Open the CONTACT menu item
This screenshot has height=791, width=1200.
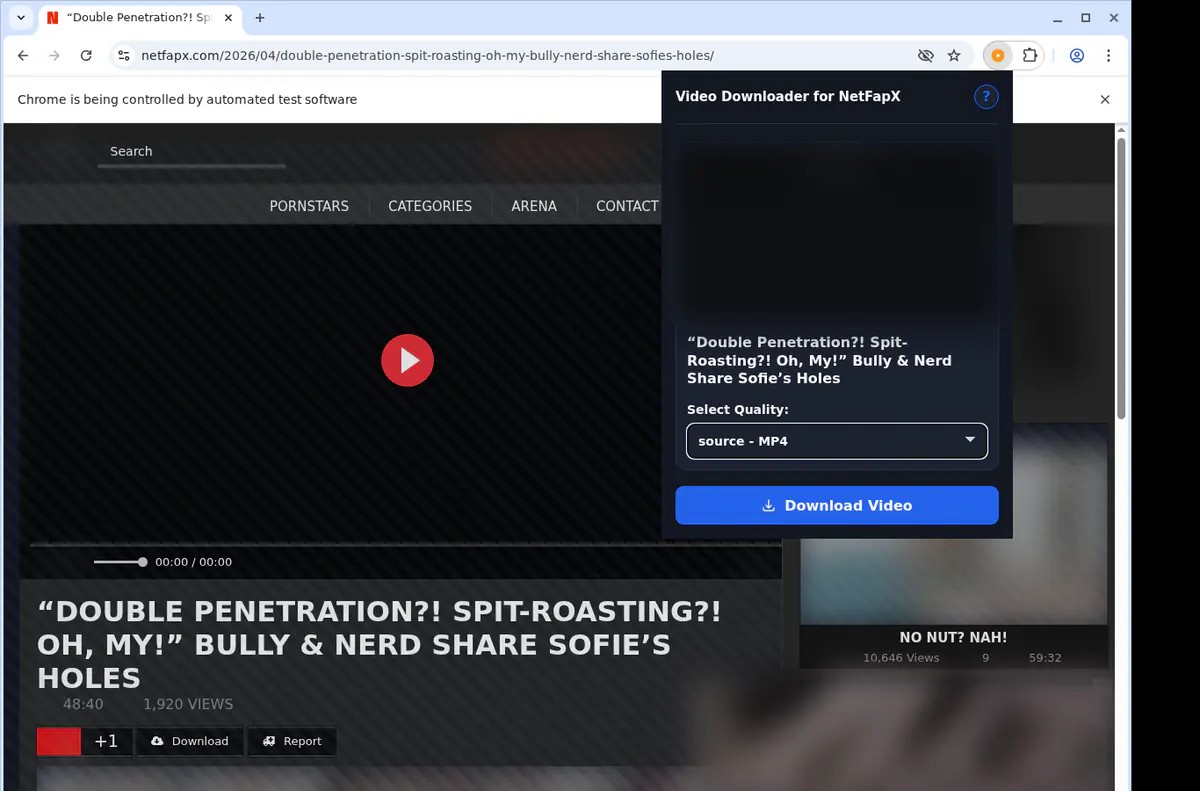pyautogui.click(x=627, y=206)
